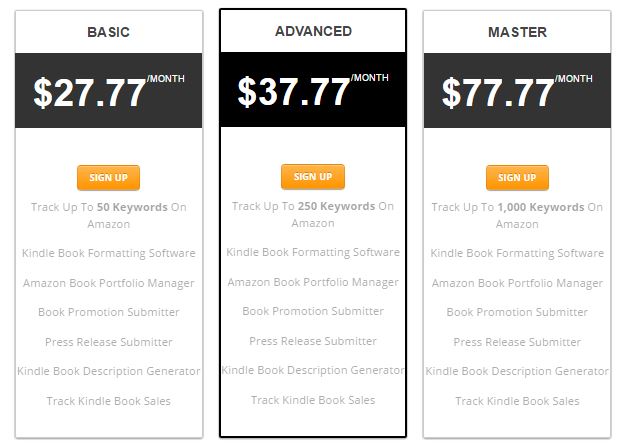Click the Sign Up button for Basic plan
This screenshot has width=627, height=448.
point(108,178)
